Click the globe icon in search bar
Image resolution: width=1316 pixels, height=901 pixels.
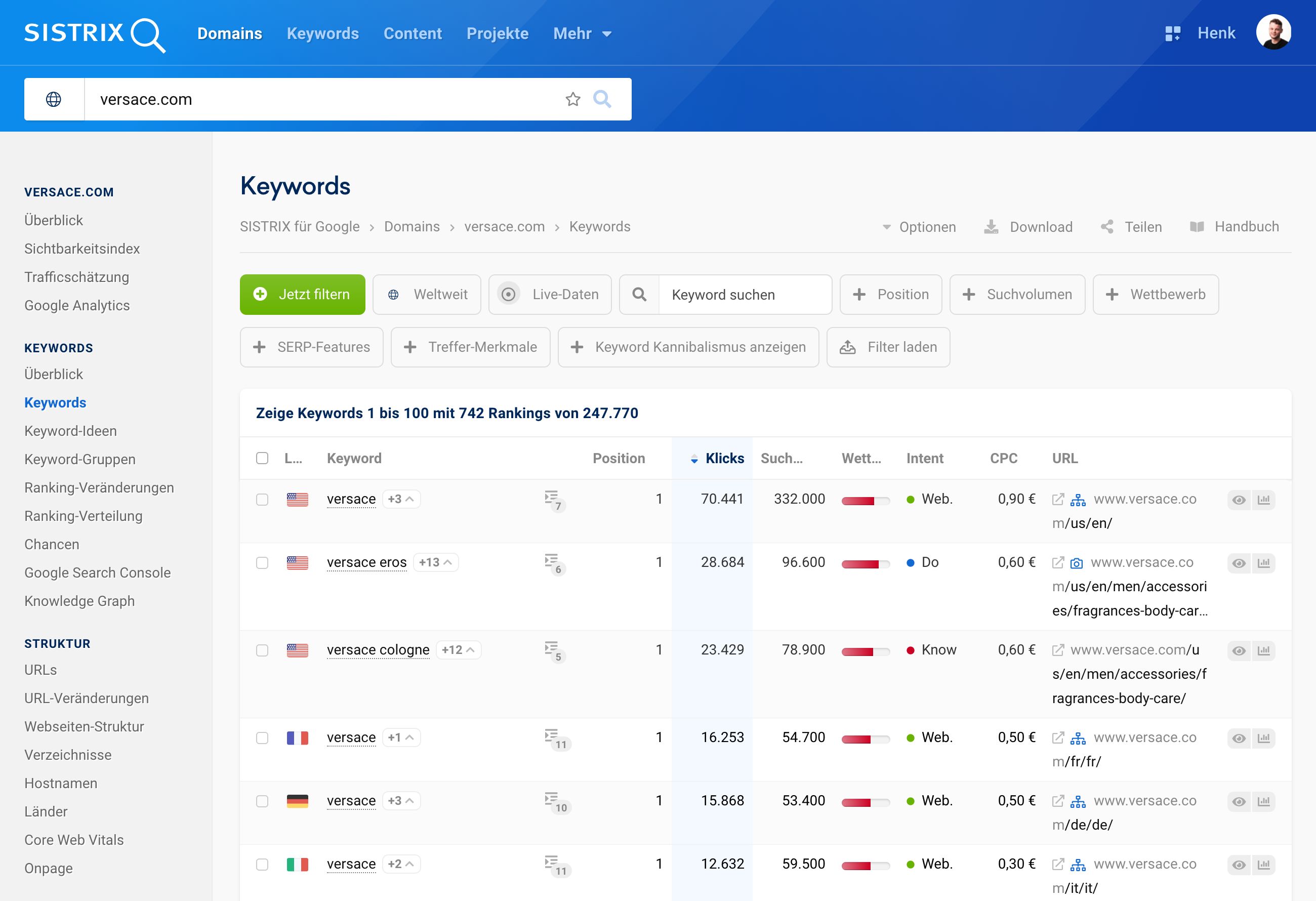tap(54, 99)
